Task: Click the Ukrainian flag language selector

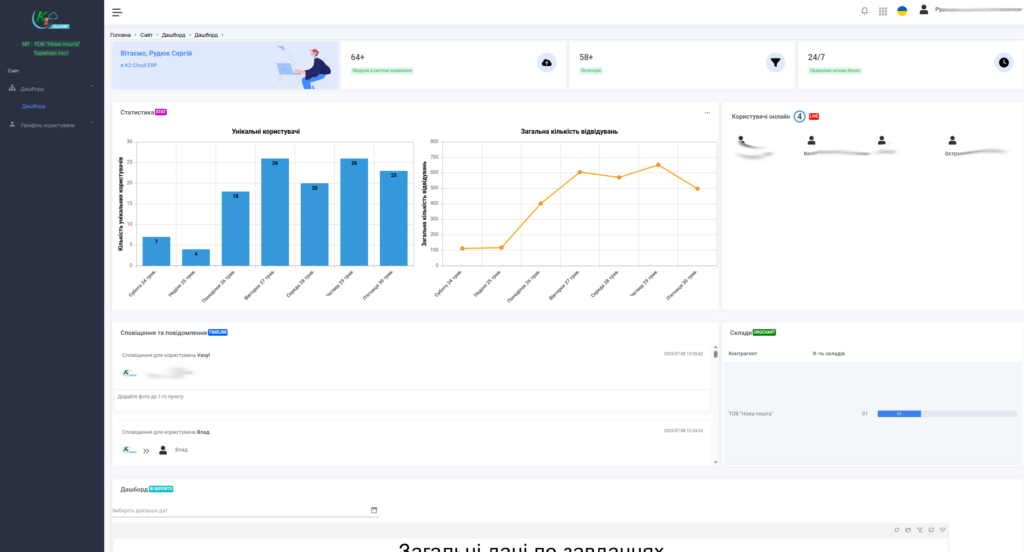Action: 902,11
